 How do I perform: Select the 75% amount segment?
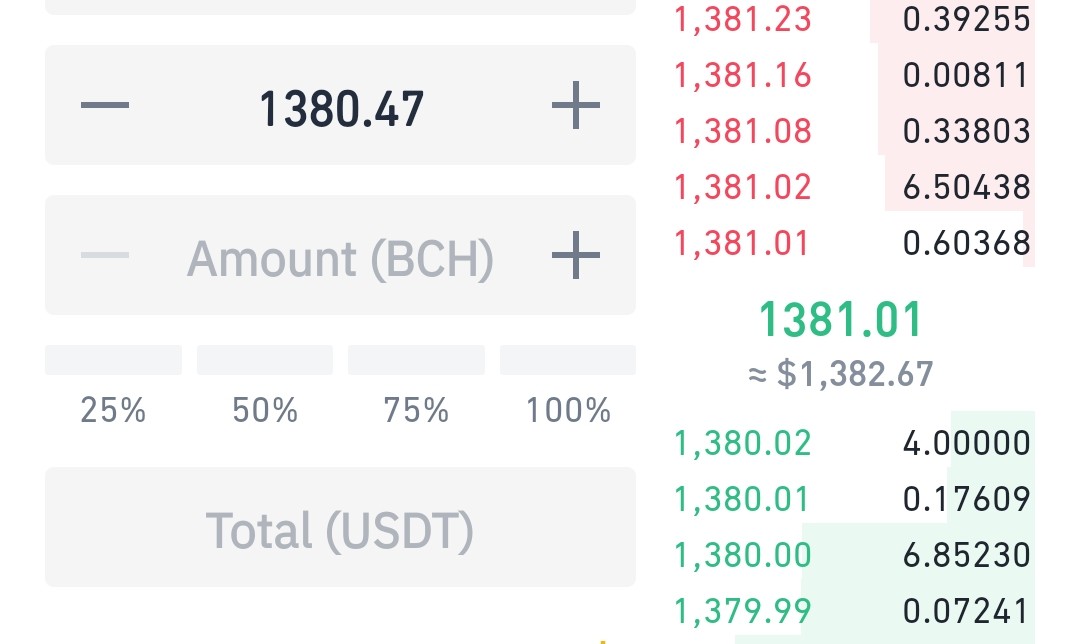[416, 360]
